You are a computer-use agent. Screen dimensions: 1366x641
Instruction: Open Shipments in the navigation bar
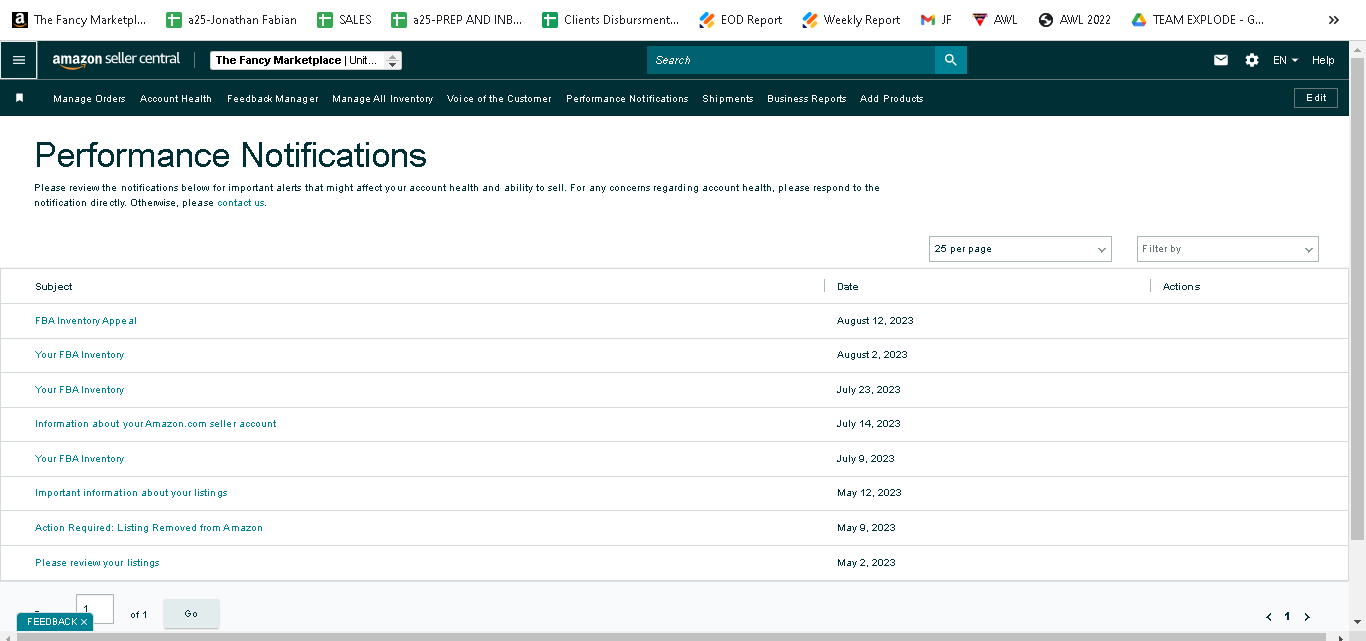(x=728, y=99)
